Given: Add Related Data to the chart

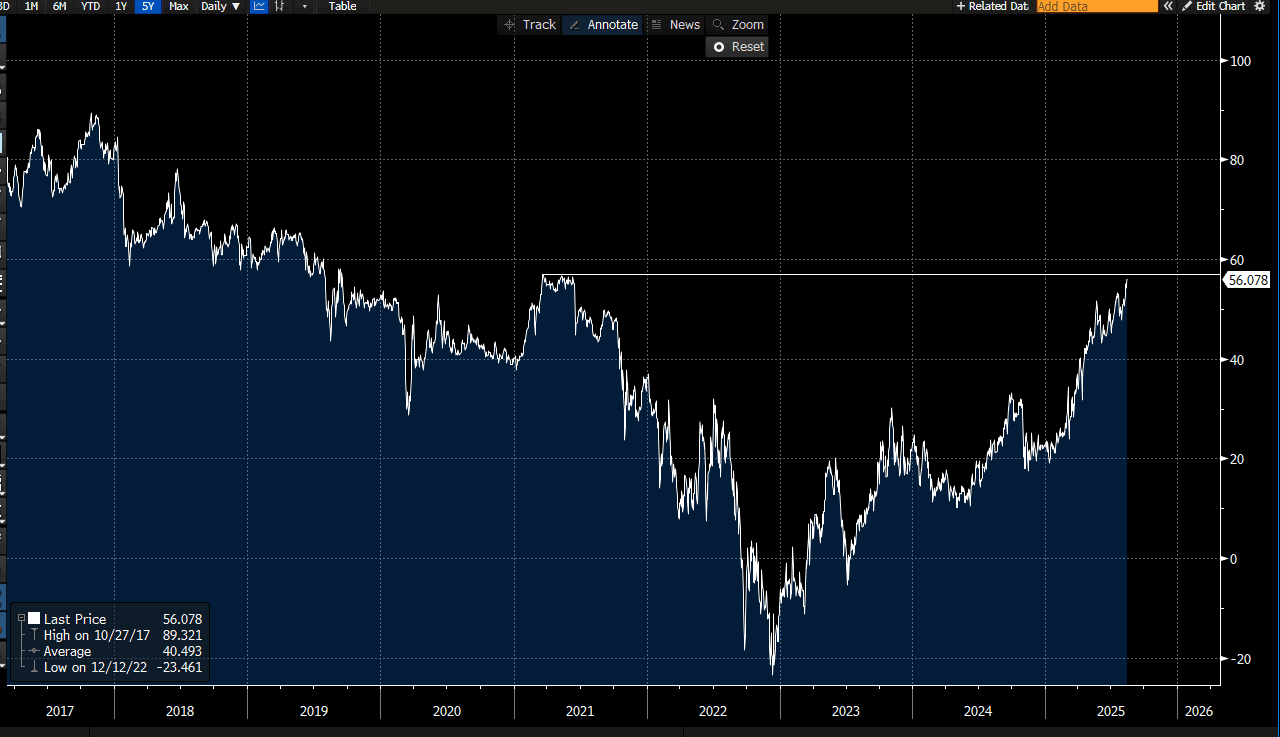Looking at the screenshot, I should [992, 6].
